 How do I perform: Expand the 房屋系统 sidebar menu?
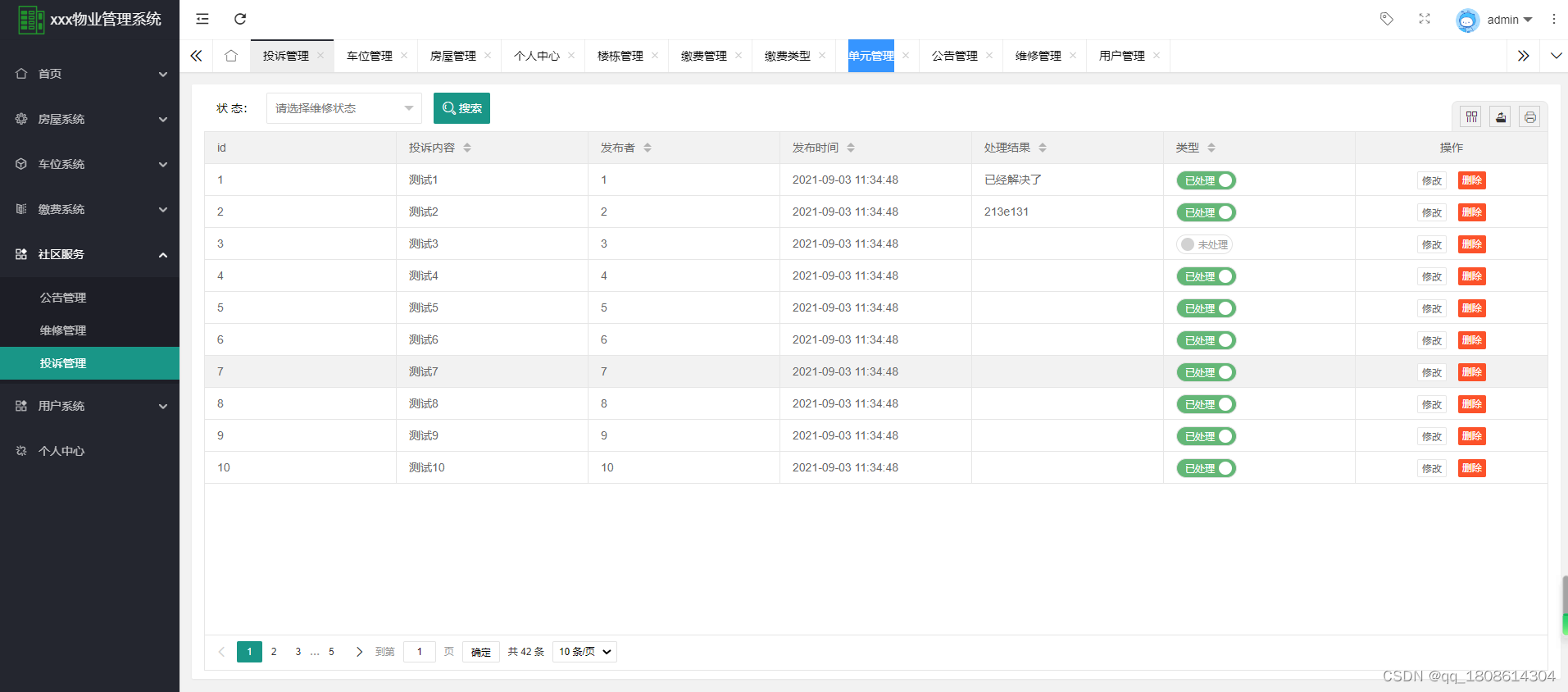pos(89,119)
